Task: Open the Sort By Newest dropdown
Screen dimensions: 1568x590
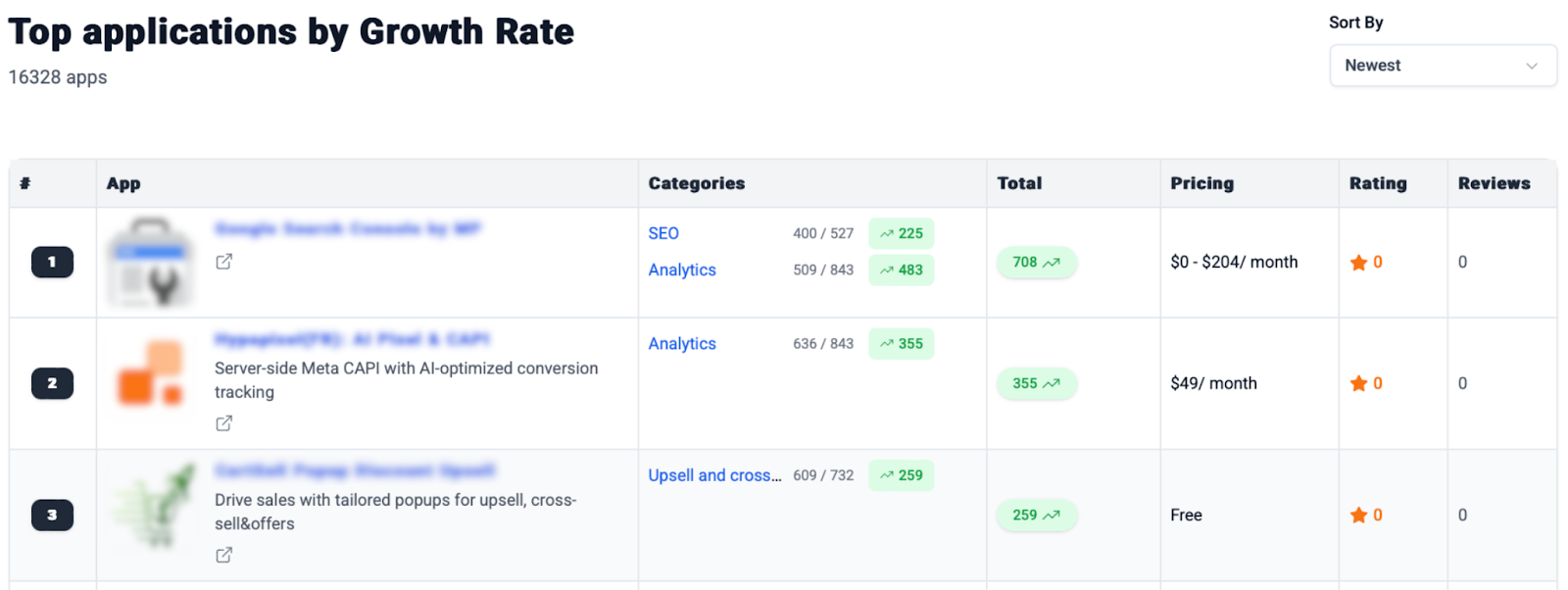Action: pos(1443,66)
